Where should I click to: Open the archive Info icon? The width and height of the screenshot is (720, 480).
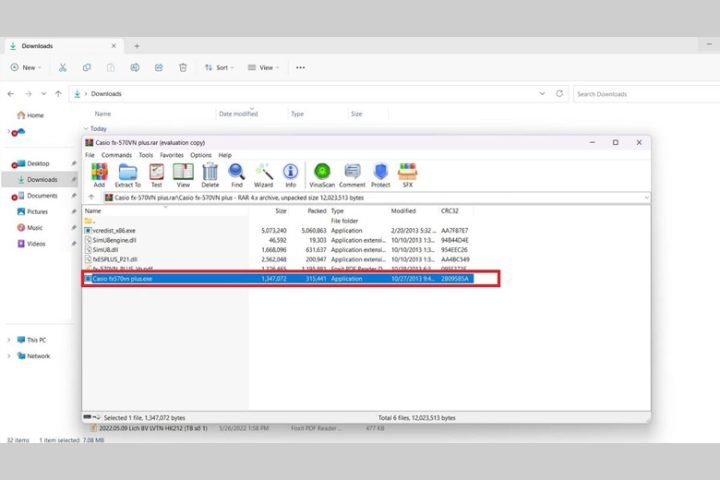point(290,173)
